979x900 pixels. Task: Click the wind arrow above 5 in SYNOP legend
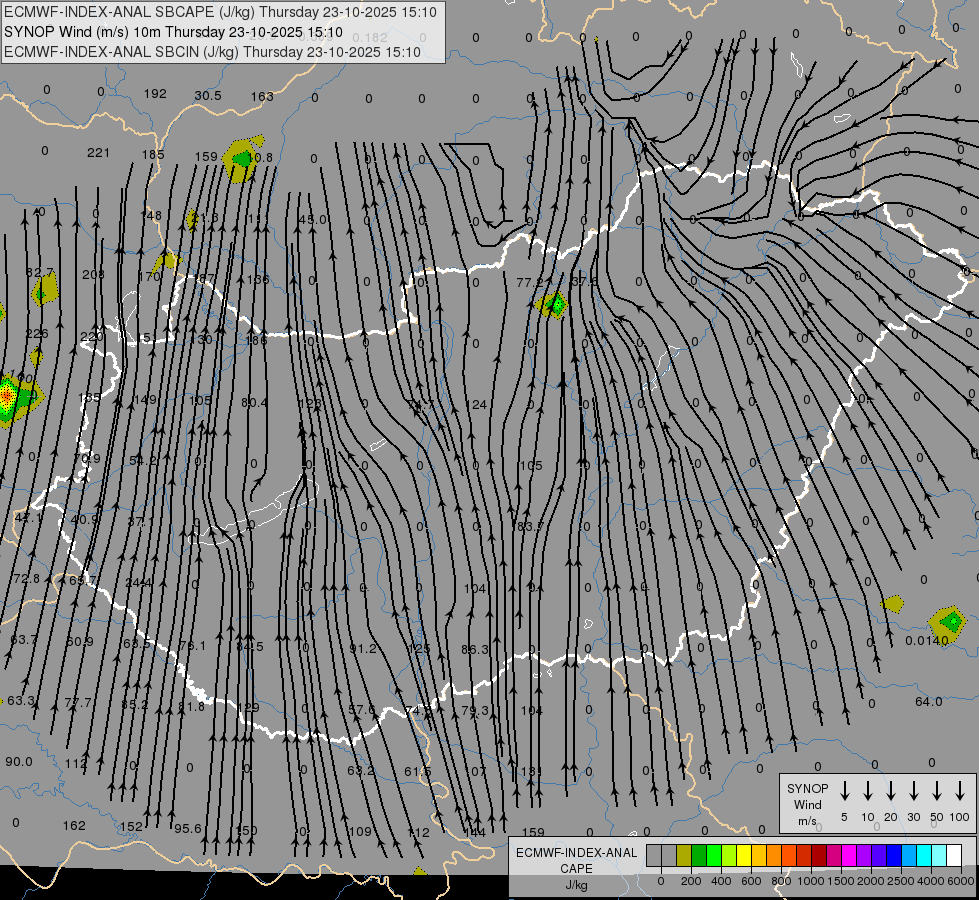click(x=844, y=791)
